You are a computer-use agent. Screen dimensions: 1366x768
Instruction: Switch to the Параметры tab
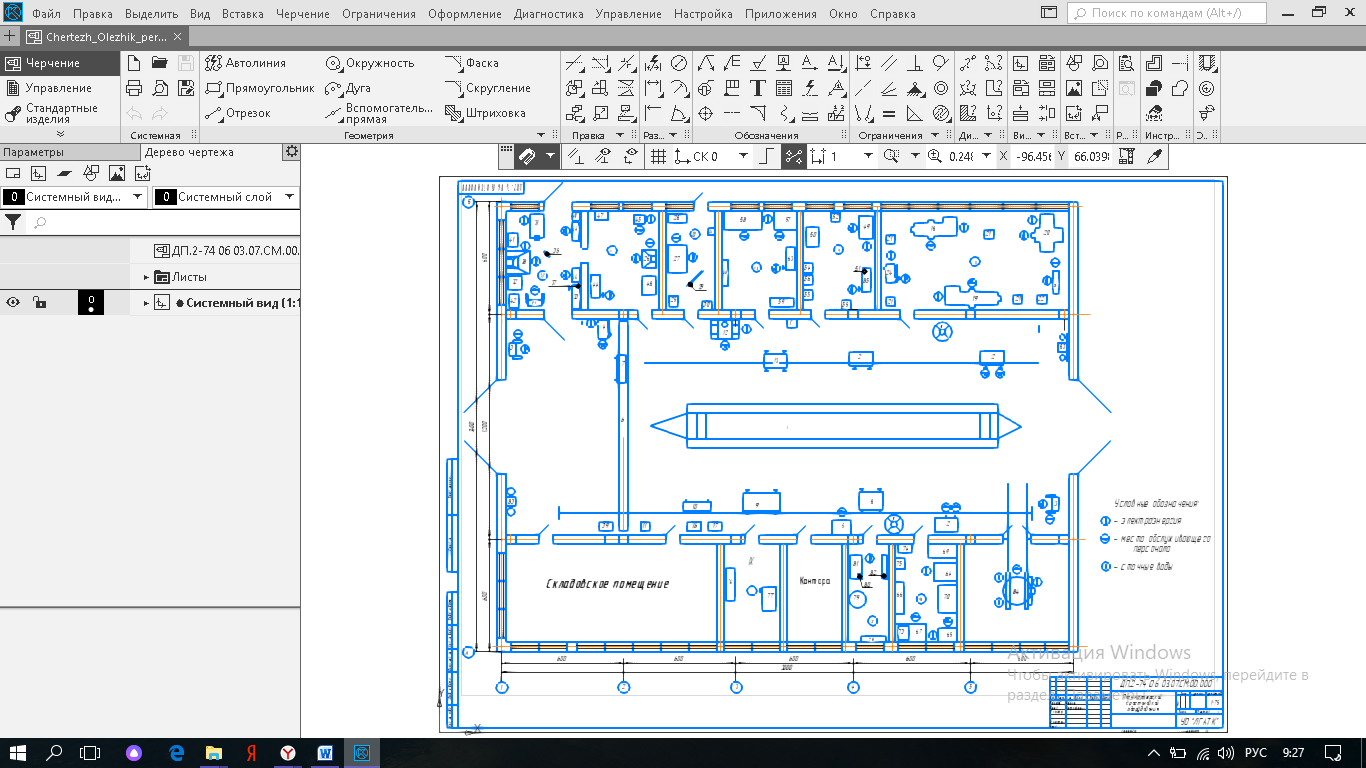tap(33, 152)
